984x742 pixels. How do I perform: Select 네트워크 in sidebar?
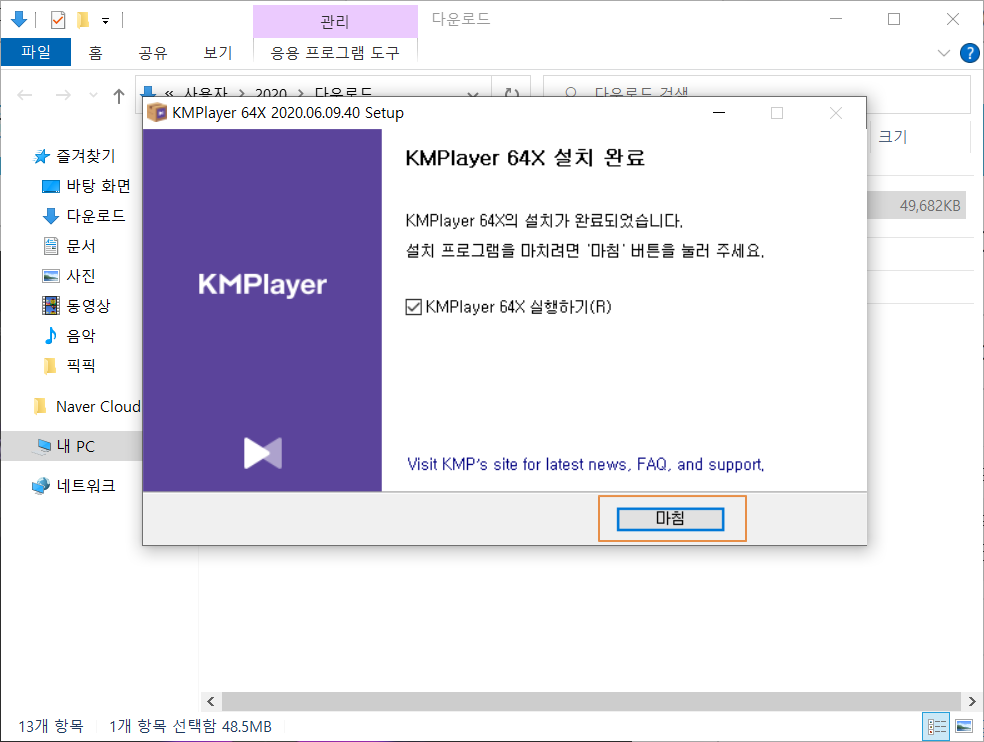pyautogui.click(x=86, y=486)
